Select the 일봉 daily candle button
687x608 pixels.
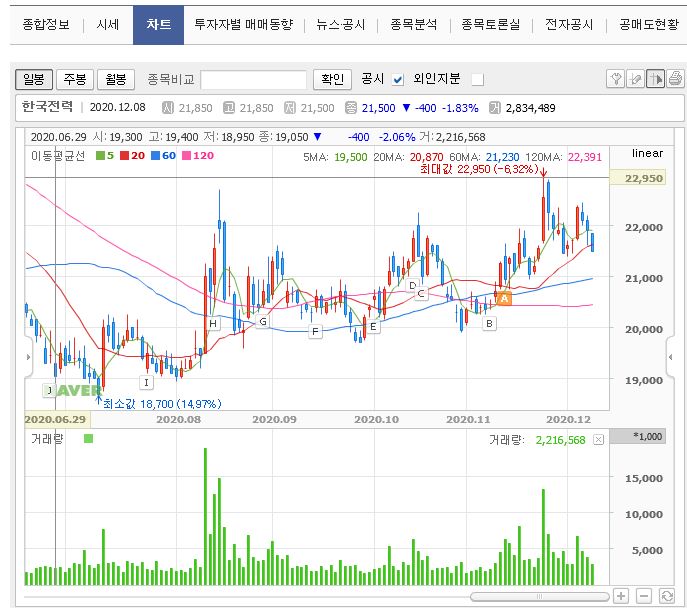pyautogui.click(x=34, y=79)
